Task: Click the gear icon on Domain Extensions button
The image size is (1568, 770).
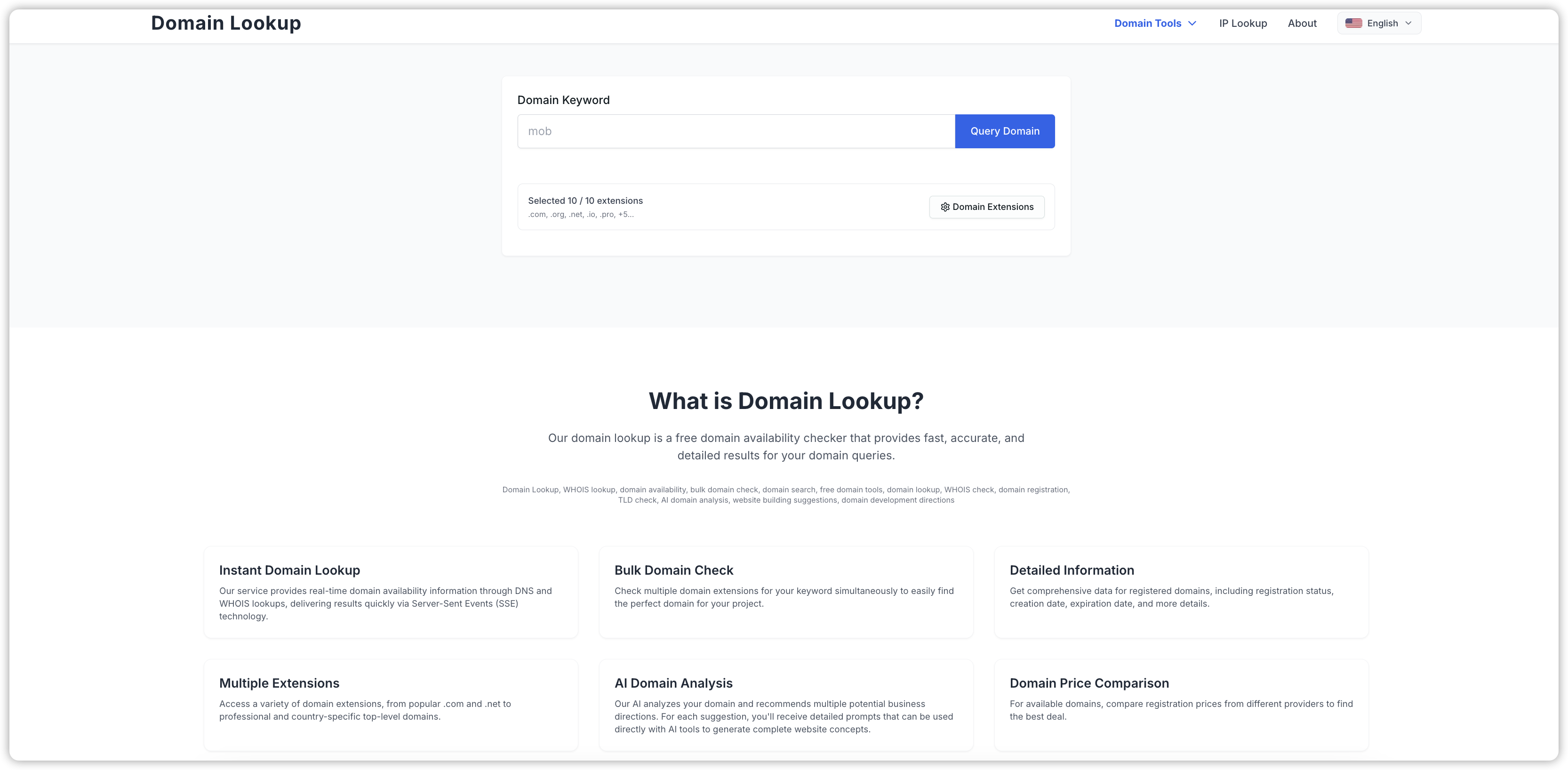Action: point(945,207)
